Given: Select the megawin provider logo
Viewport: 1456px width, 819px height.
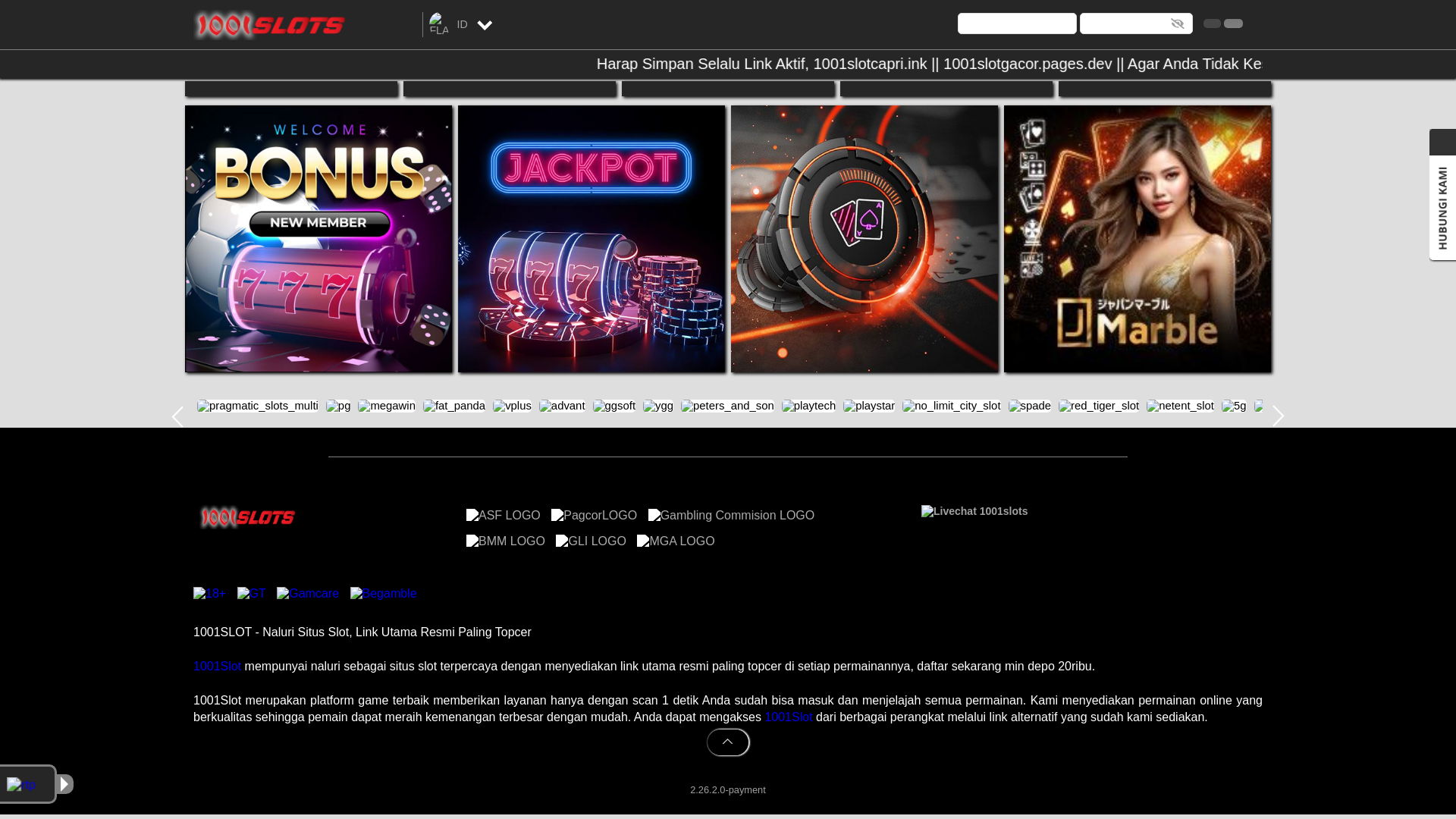Looking at the screenshot, I should pos(387,406).
